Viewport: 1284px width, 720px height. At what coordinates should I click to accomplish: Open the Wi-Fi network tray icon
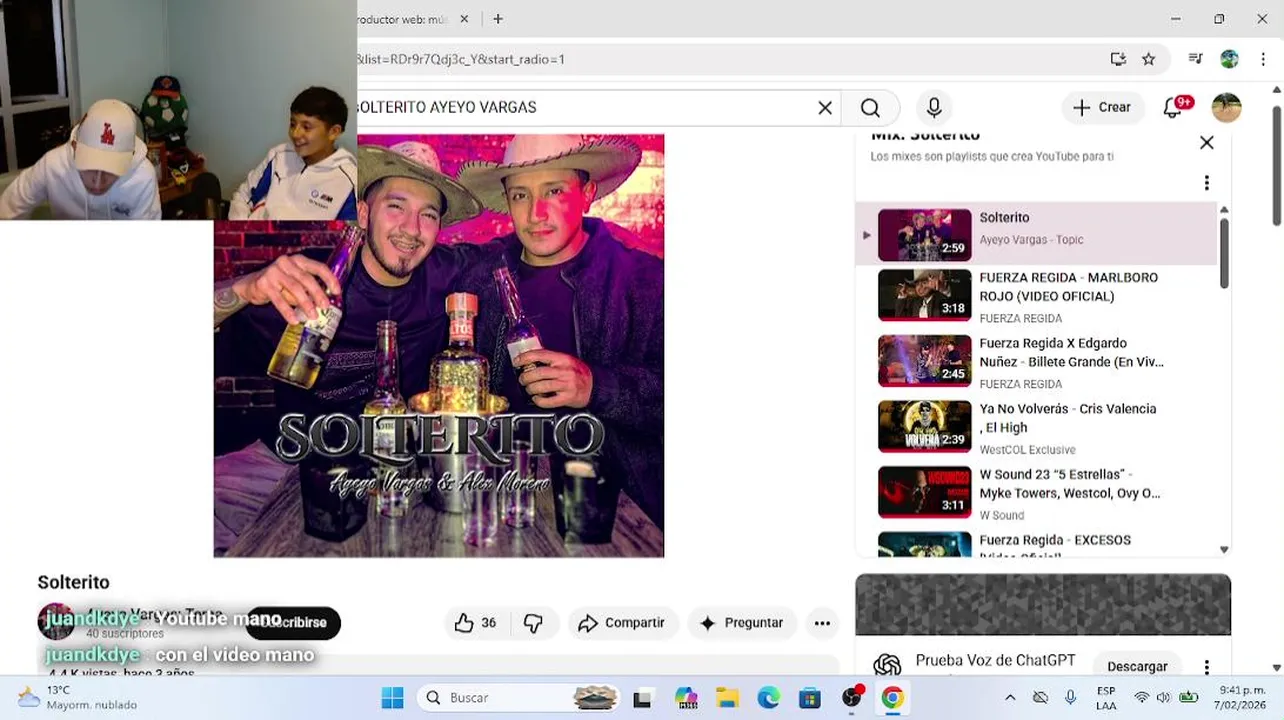click(x=1141, y=698)
